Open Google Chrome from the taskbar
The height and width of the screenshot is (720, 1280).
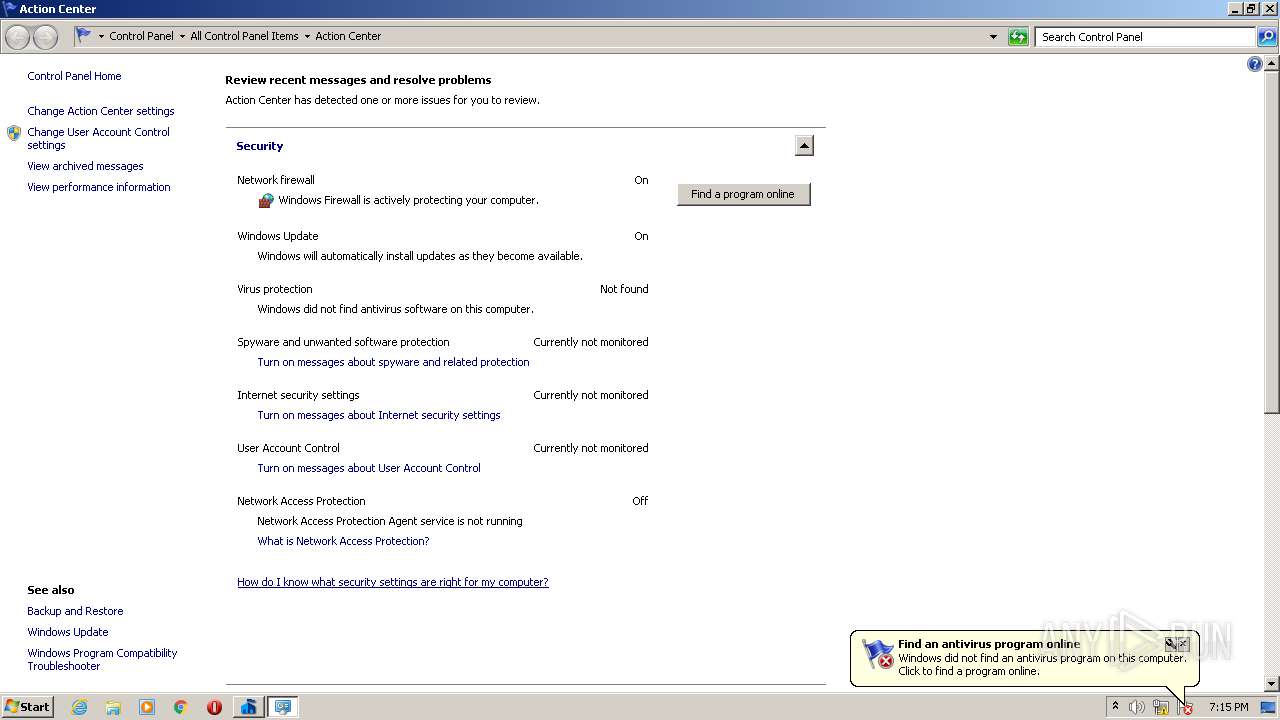click(181, 707)
